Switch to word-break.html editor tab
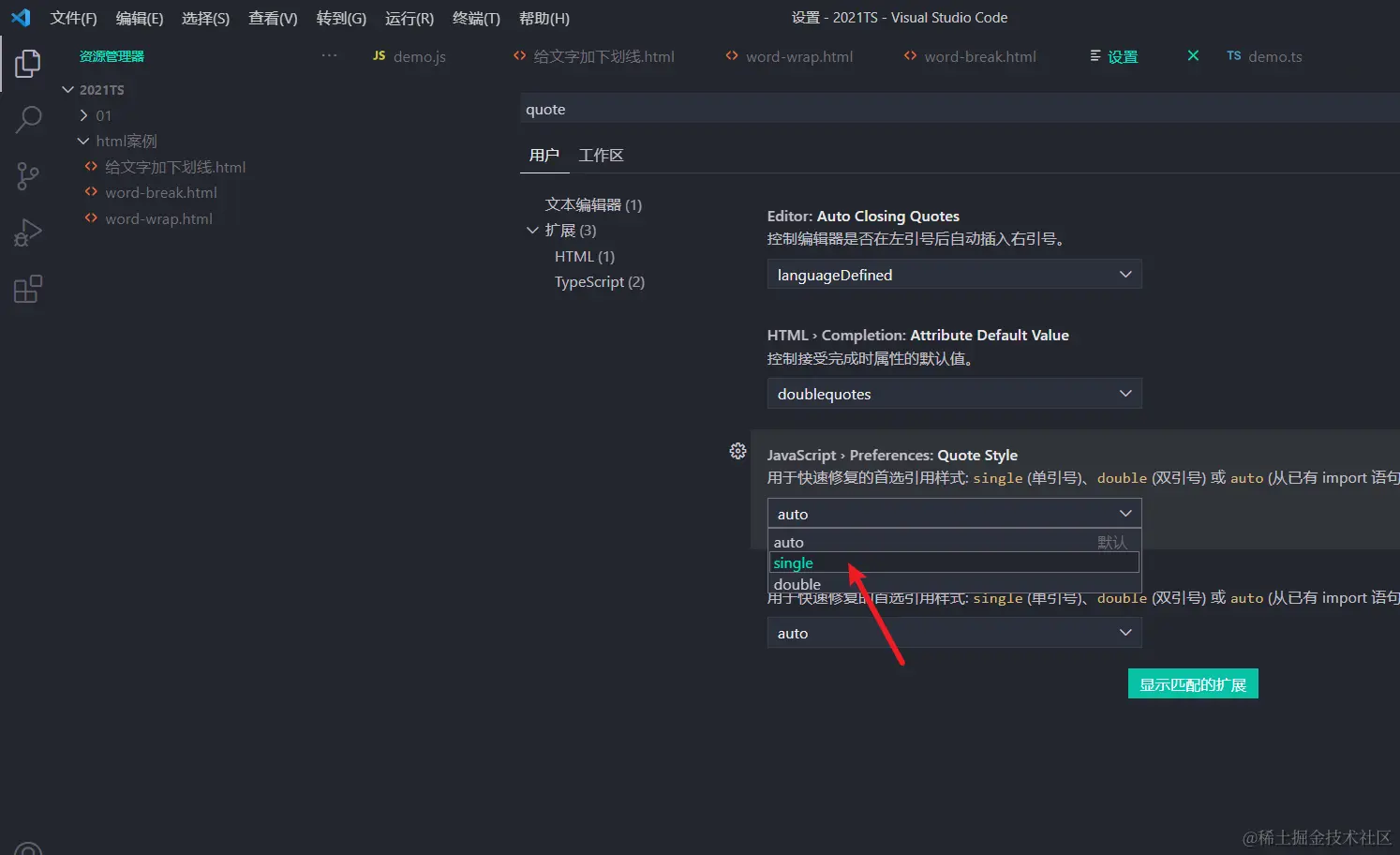This screenshot has height=855, width=1400. [970, 56]
